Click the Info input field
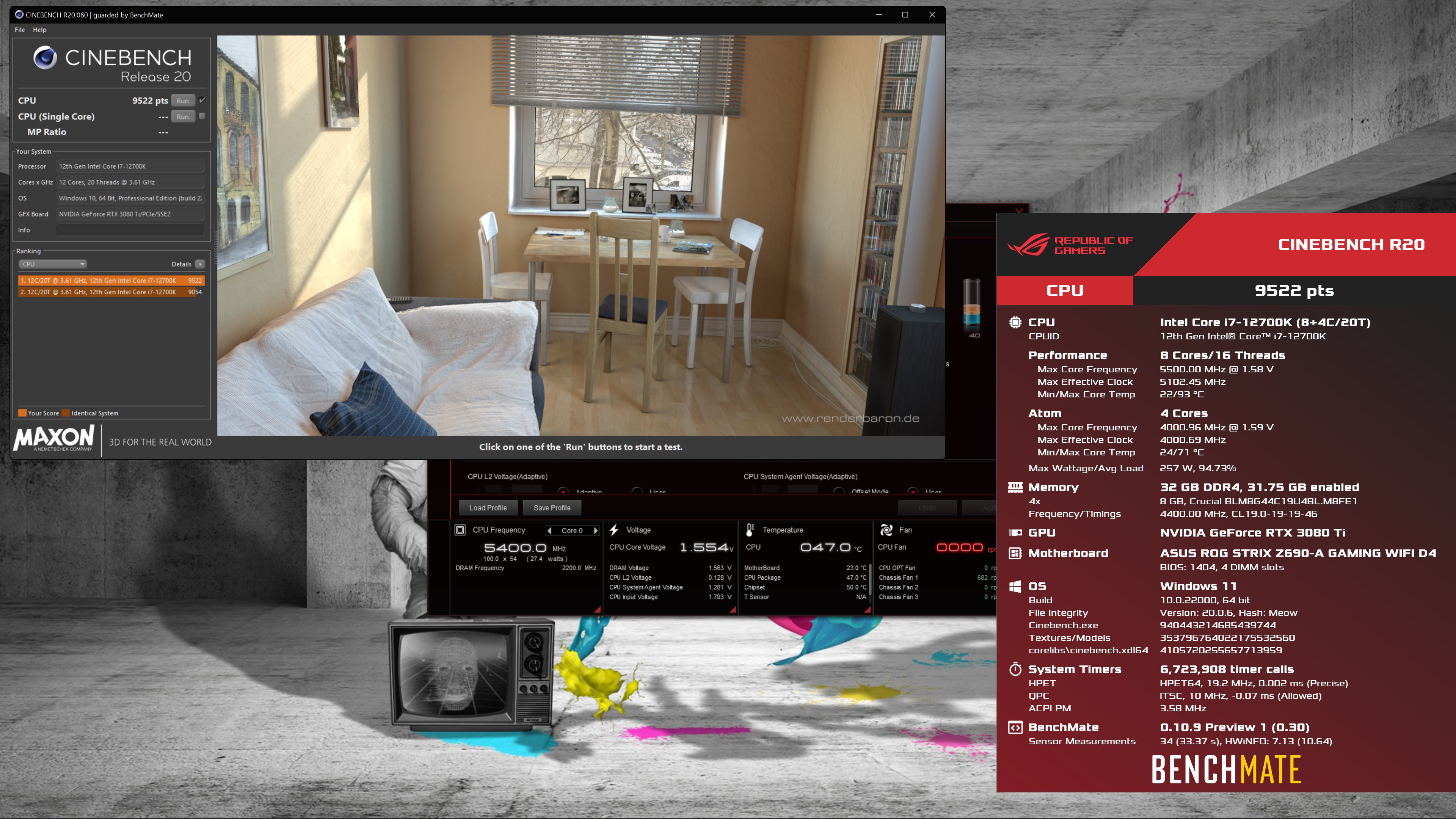1456x819 pixels. [130, 230]
